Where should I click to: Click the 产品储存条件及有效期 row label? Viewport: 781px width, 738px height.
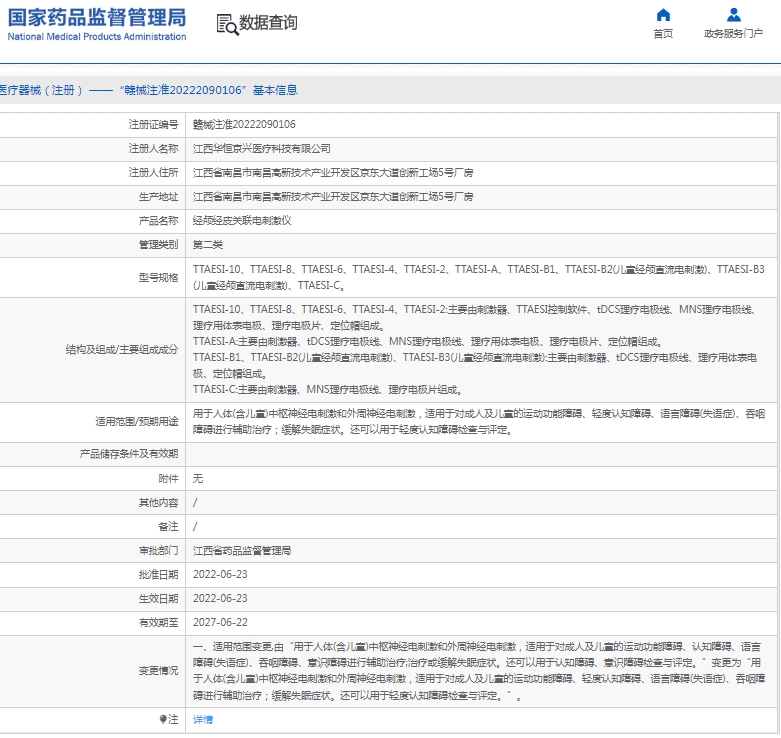129,454
